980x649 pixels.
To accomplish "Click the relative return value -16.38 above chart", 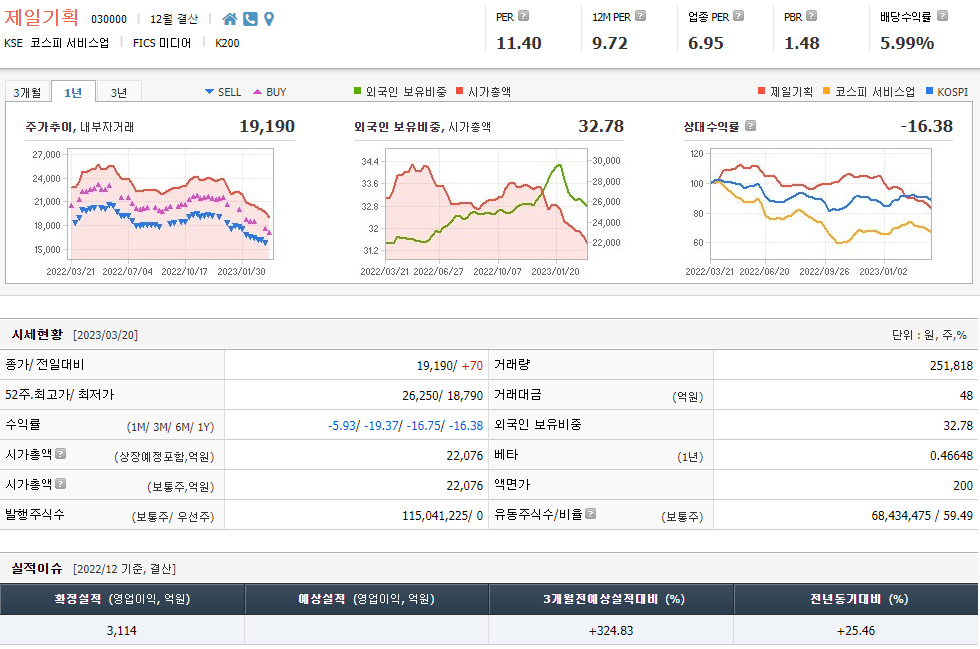I will click(x=926, y=126).
